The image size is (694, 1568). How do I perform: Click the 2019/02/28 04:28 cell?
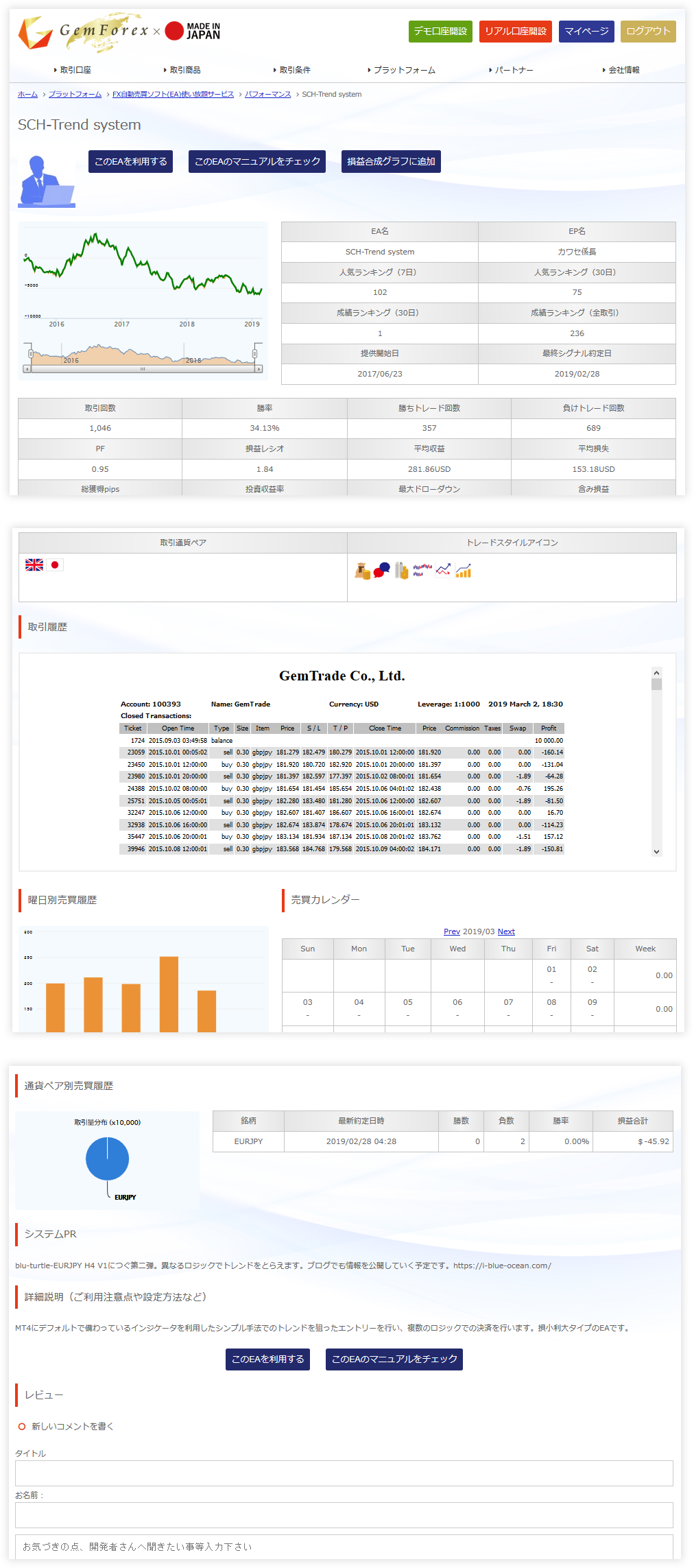click(361, 1141)
